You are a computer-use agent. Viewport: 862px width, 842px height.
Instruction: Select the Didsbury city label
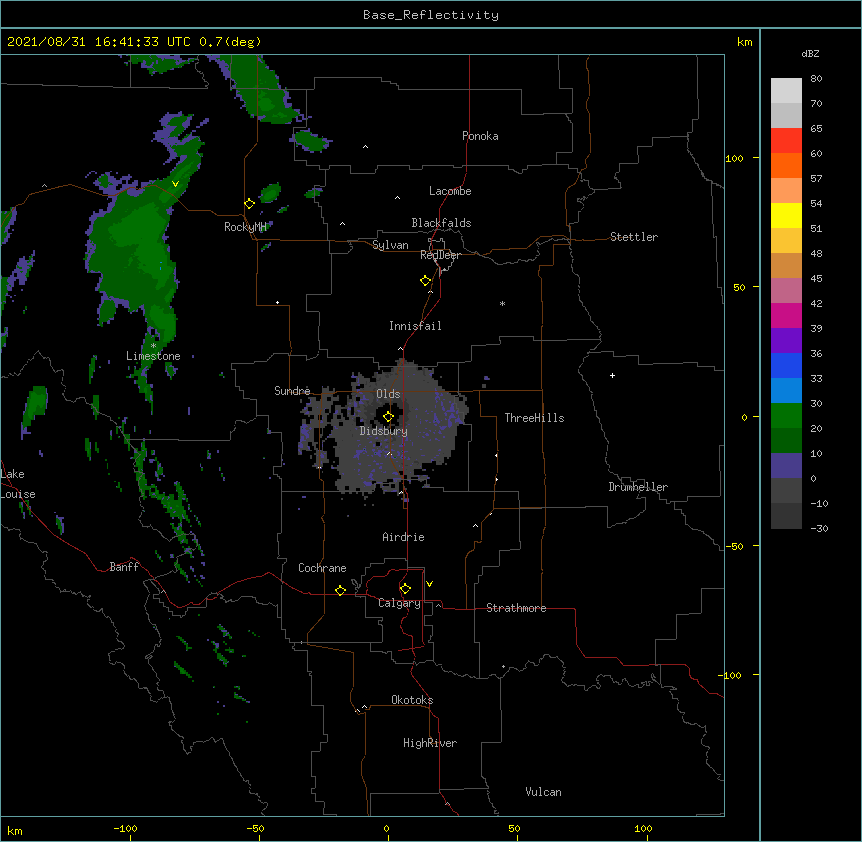(384, 431)
